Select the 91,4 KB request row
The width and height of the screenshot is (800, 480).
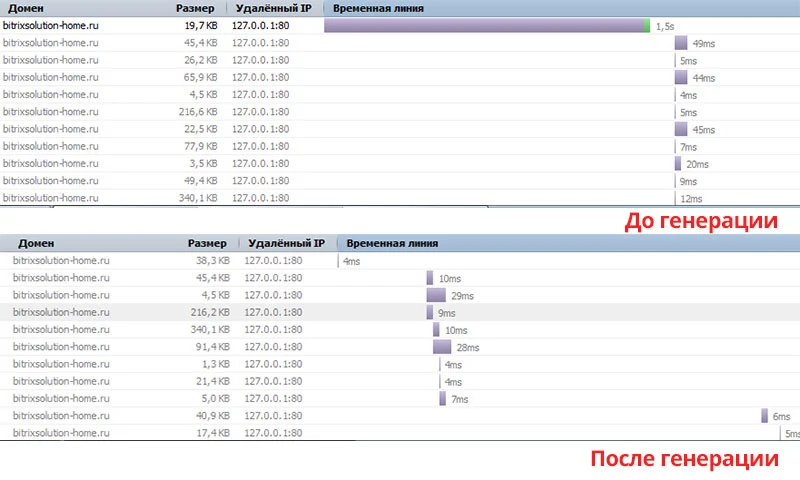(400, 347)
